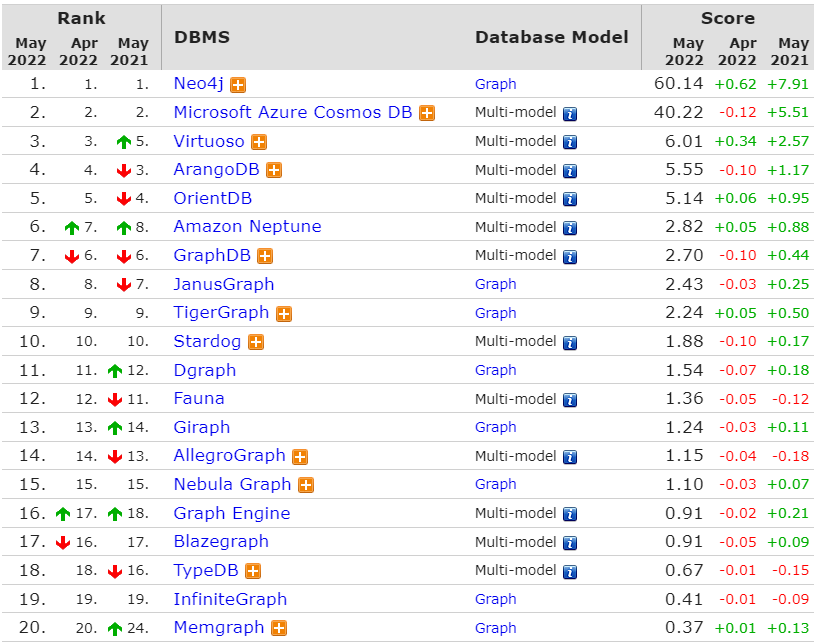Click the Multi-model info icon in Amazon Neptune row
Screen dimensions: 822x644
[x=570, y=228]
